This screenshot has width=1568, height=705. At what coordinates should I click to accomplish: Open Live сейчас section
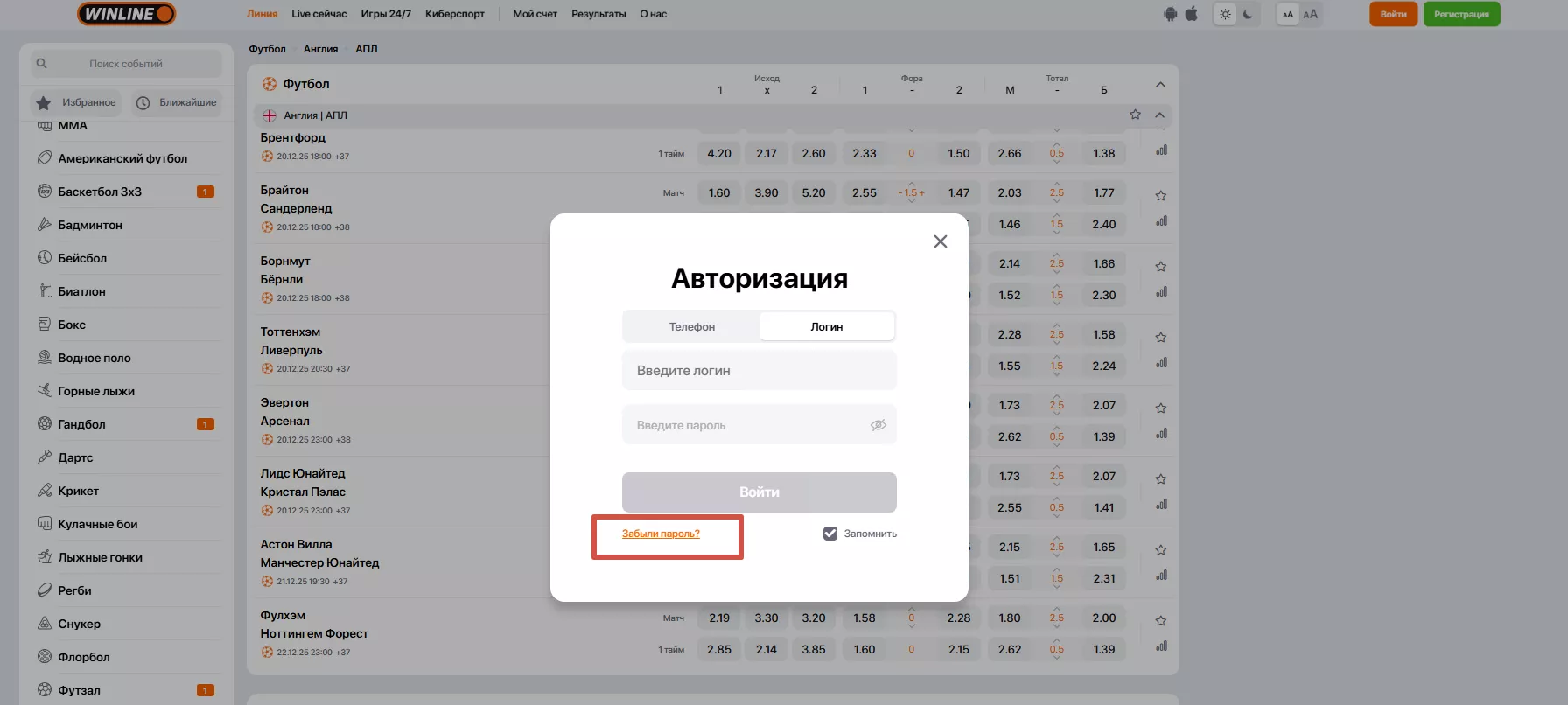[319, 14]
